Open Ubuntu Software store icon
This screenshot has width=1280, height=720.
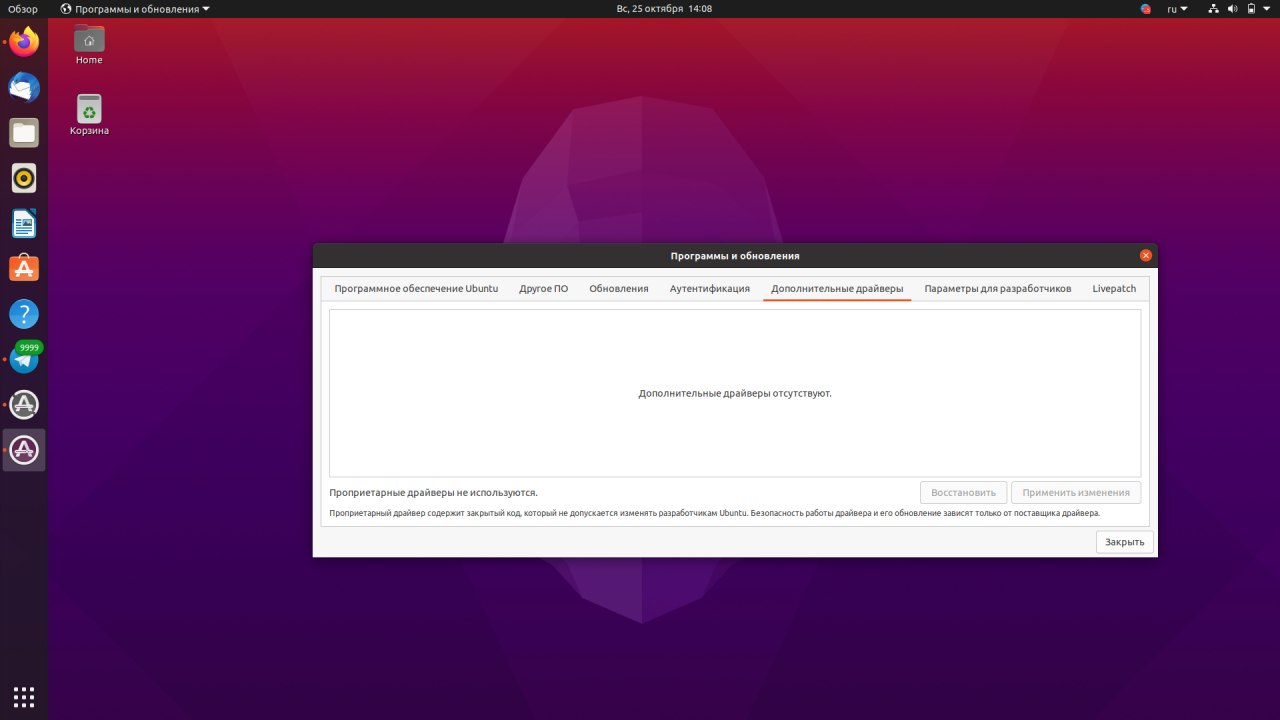[24, 268]
